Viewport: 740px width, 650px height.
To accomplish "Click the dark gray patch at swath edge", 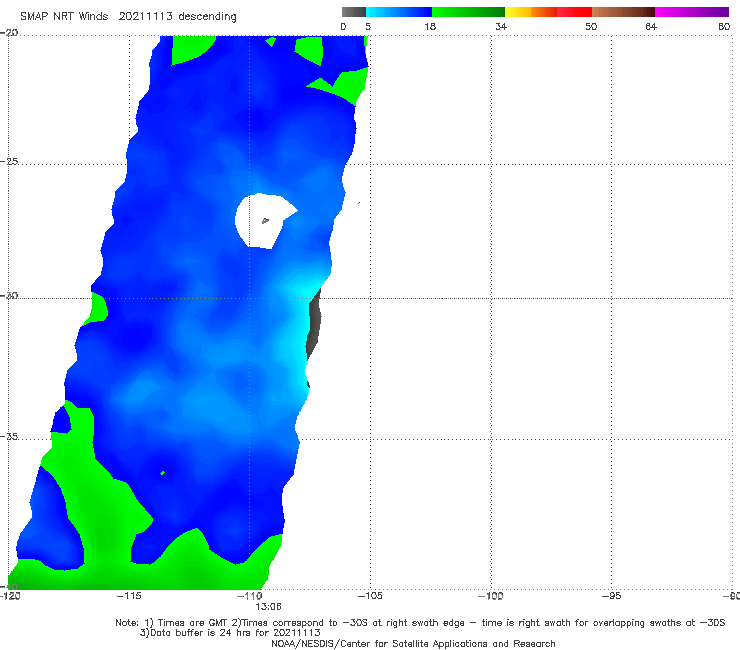I will coord(314,326).
